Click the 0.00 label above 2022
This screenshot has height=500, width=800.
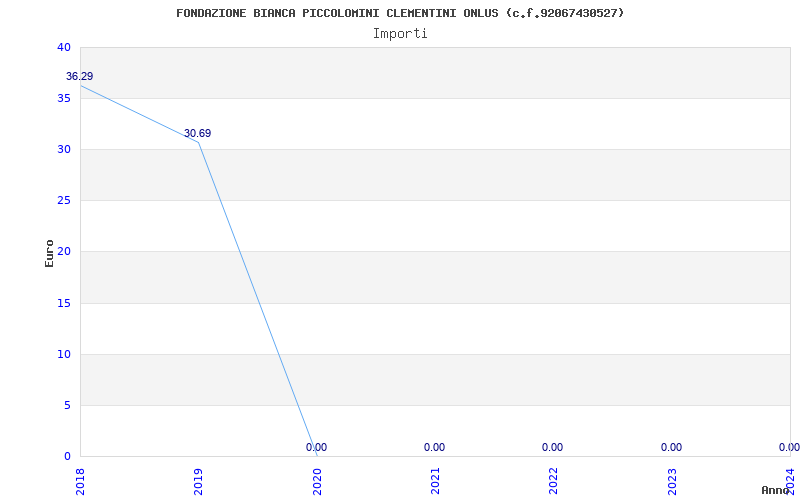(x=553, y=447)
